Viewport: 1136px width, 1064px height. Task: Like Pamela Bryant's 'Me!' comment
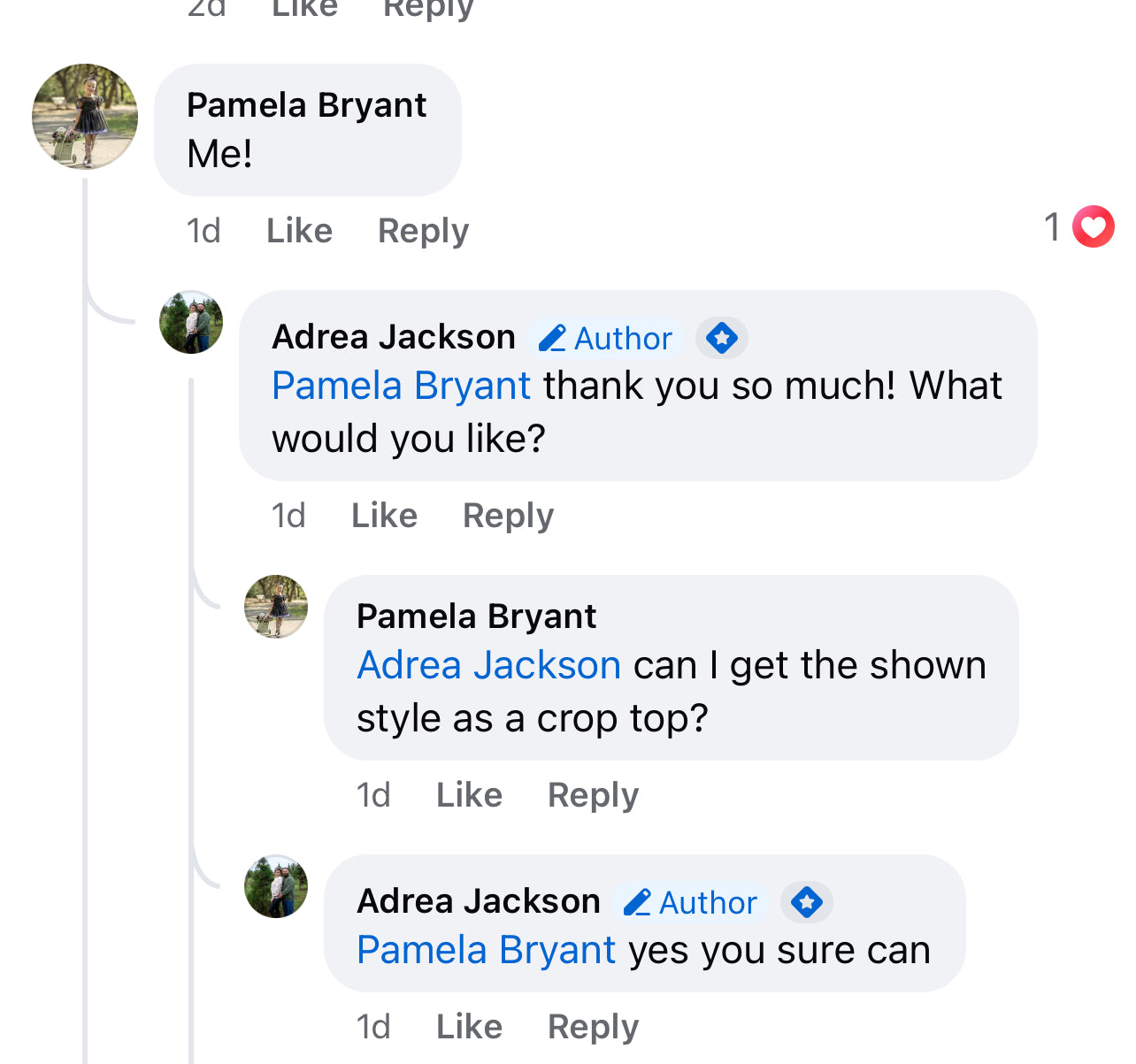(299, 231)
